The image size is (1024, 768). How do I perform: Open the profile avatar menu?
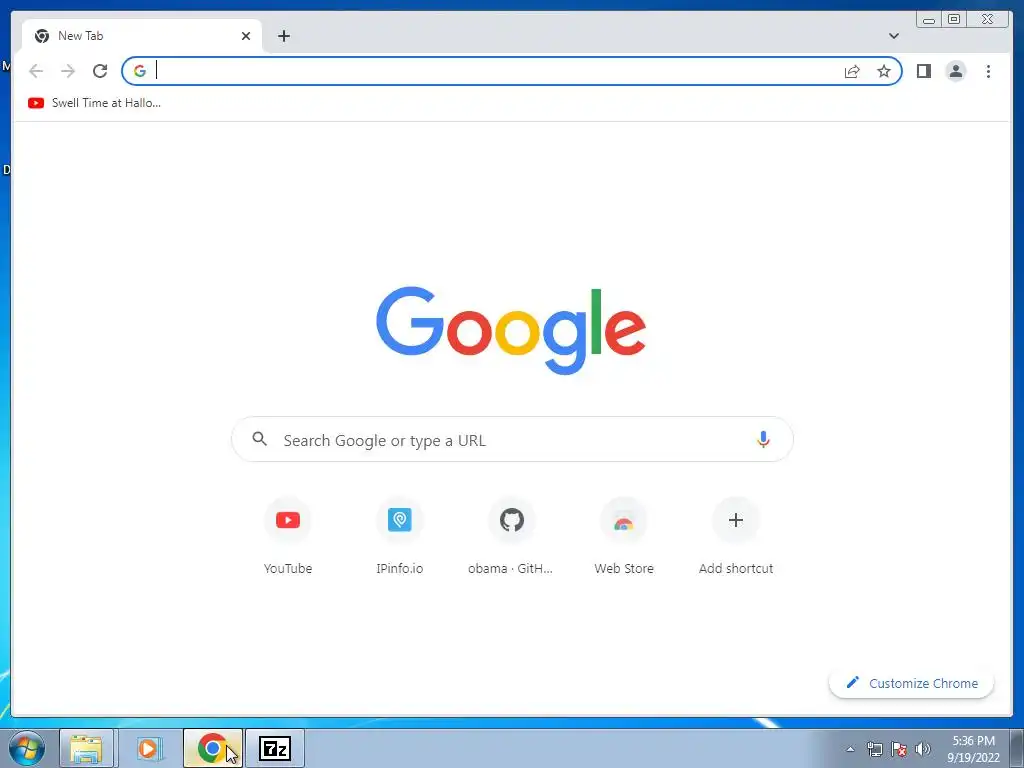[x=955, y=71]
